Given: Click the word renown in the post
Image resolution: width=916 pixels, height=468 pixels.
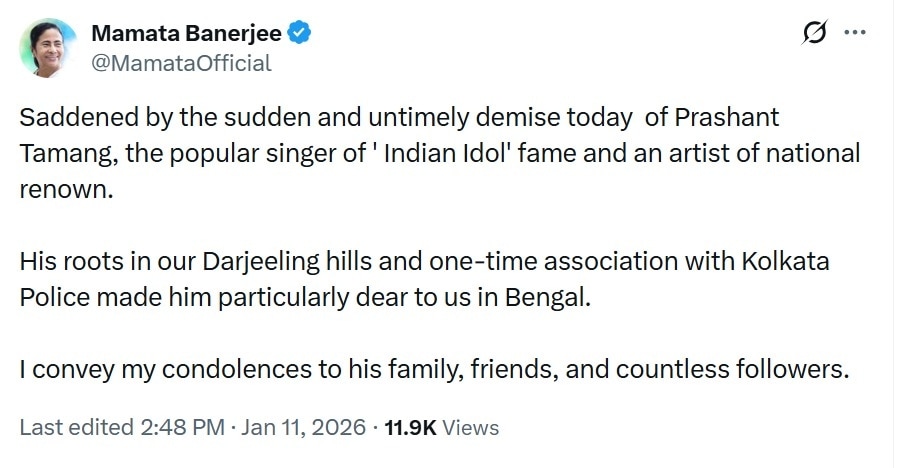Looking at the screenshot, I should [x=61, y=190].
